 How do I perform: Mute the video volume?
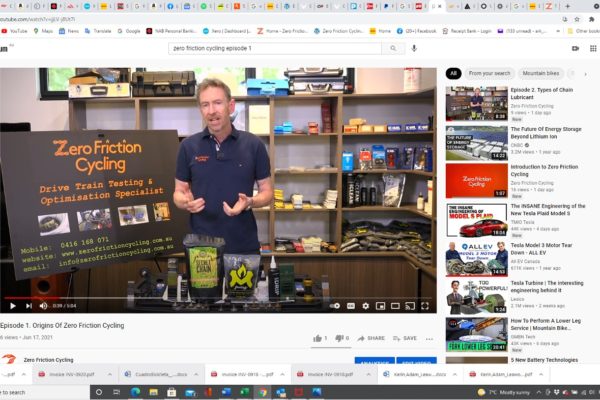[x=43, y=306]
